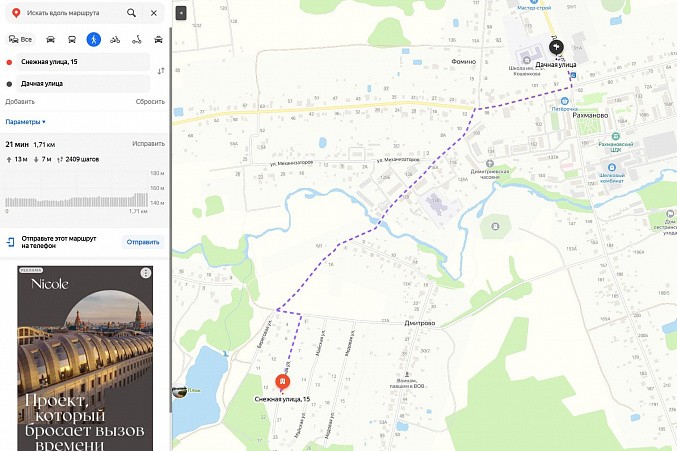Screen dimensions: 677x451
Task: Click the 'Фомино' village label
Action: [463, 62]
